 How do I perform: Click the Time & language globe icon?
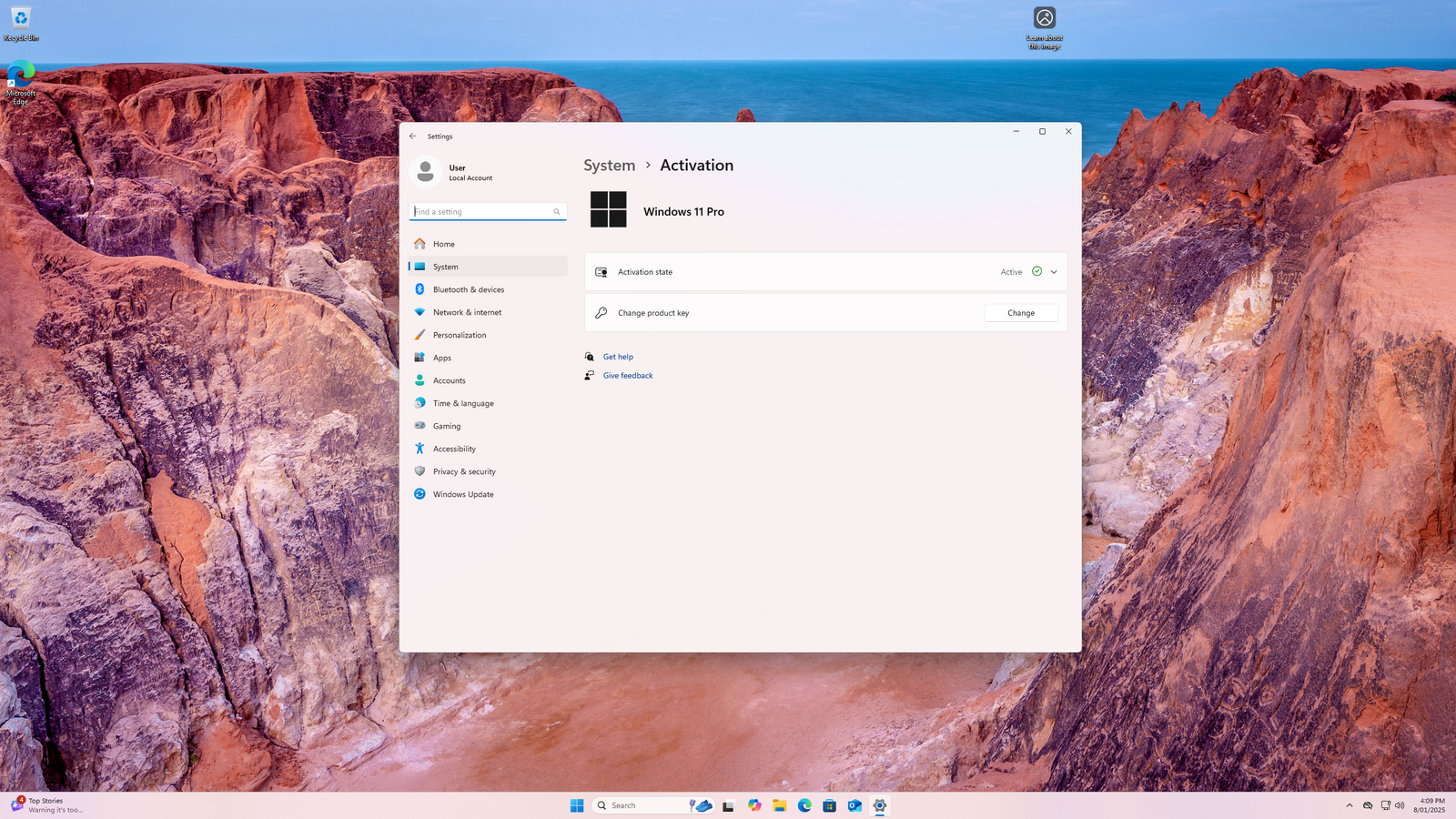click(420, 403)
